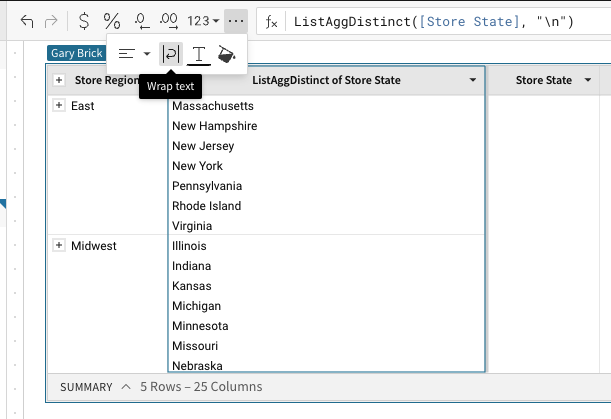The image size is (611, 419).
Task: Click the redo arrow icon
Action: 51,21
